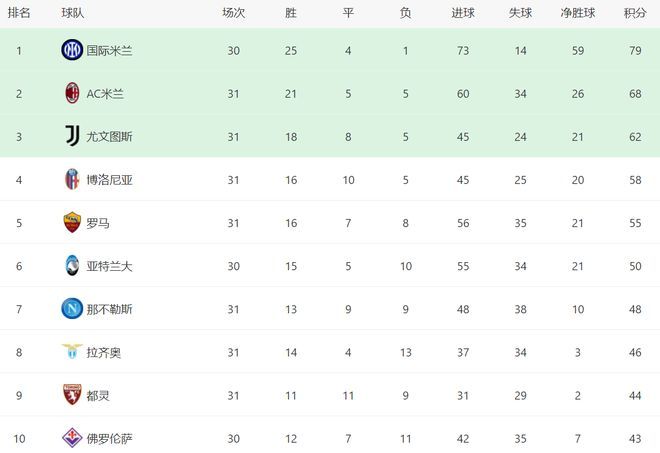Open team page for 尤文图斯

coord(109,137)
